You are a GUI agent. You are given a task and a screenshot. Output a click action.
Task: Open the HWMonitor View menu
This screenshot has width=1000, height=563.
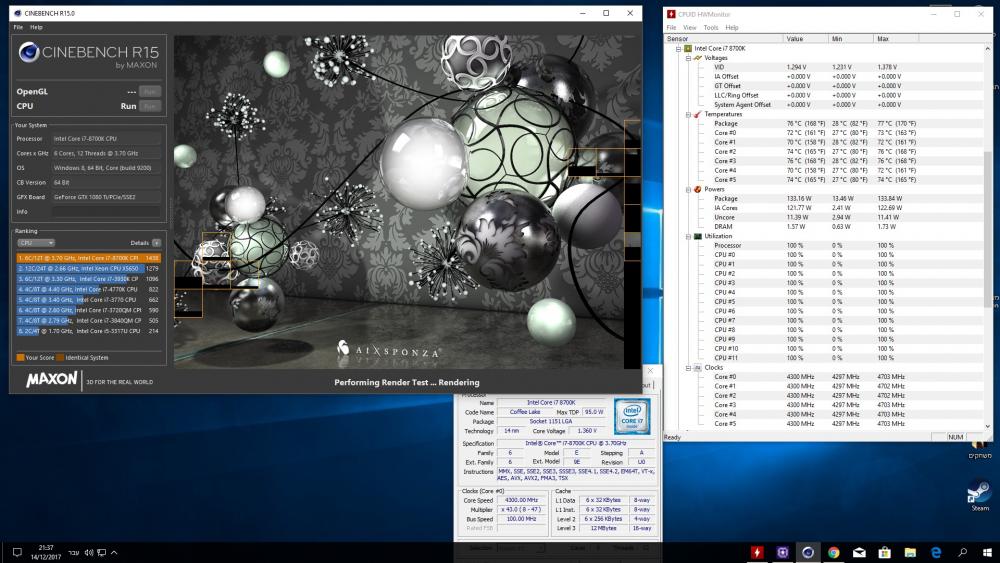pos(689,27)
